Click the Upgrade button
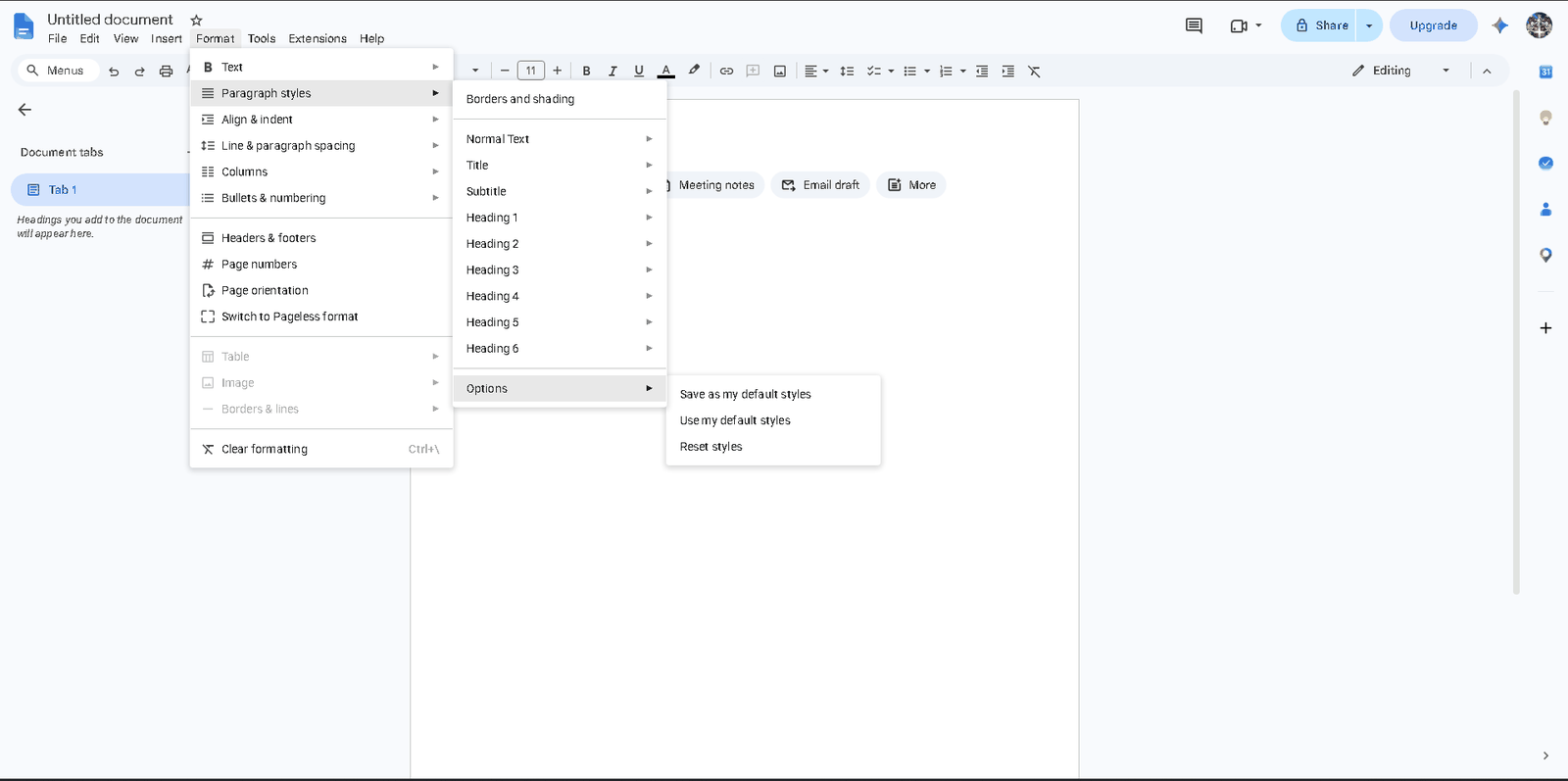 coord(1433,25)
